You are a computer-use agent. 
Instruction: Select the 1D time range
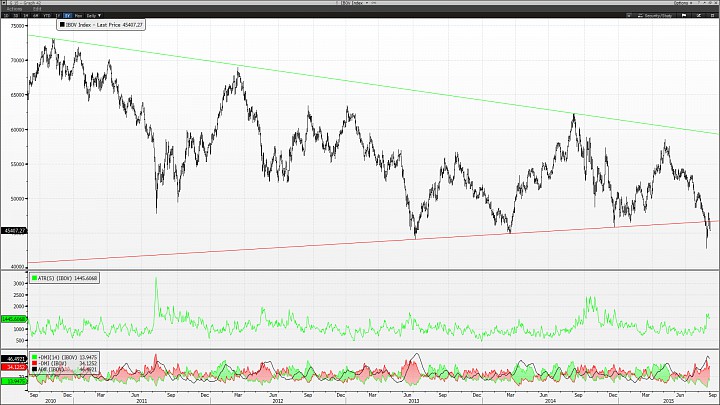click(6, 16)
